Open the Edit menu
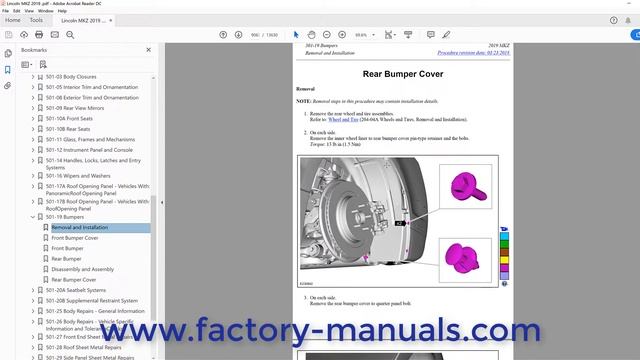The width and height of the screenshot is (640, 360). (17, 11)
